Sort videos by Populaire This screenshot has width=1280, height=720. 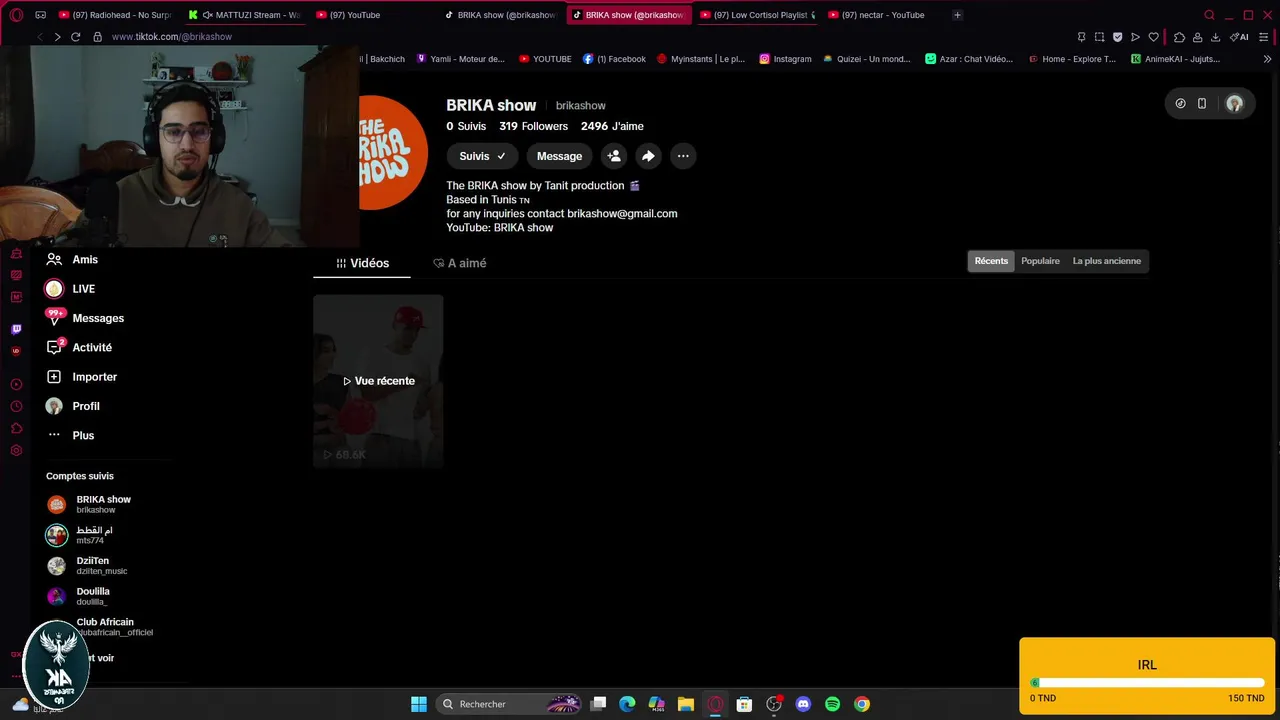(x=1040, y=261)
